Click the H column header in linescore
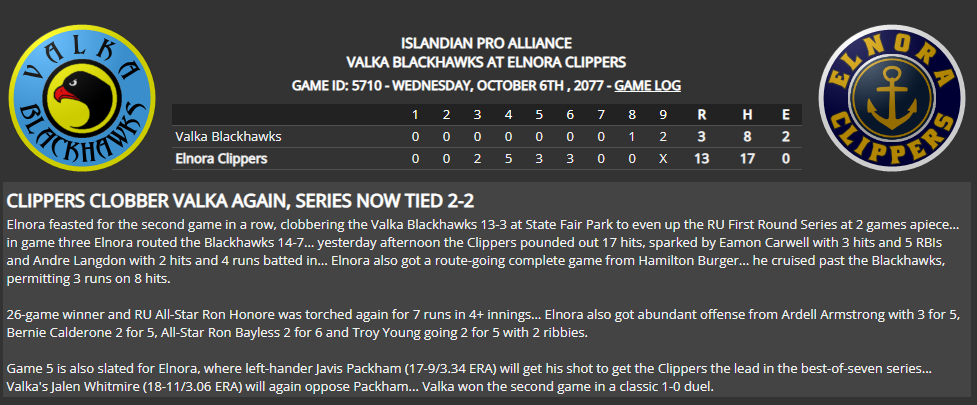 click(746, 115)
